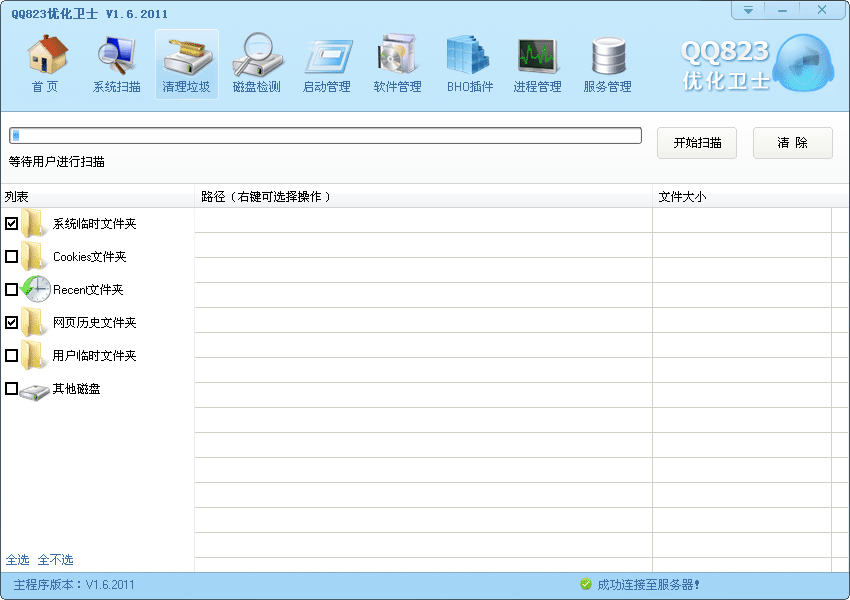Check the Cookies文件夹 checkbox

tap(11, 256)
